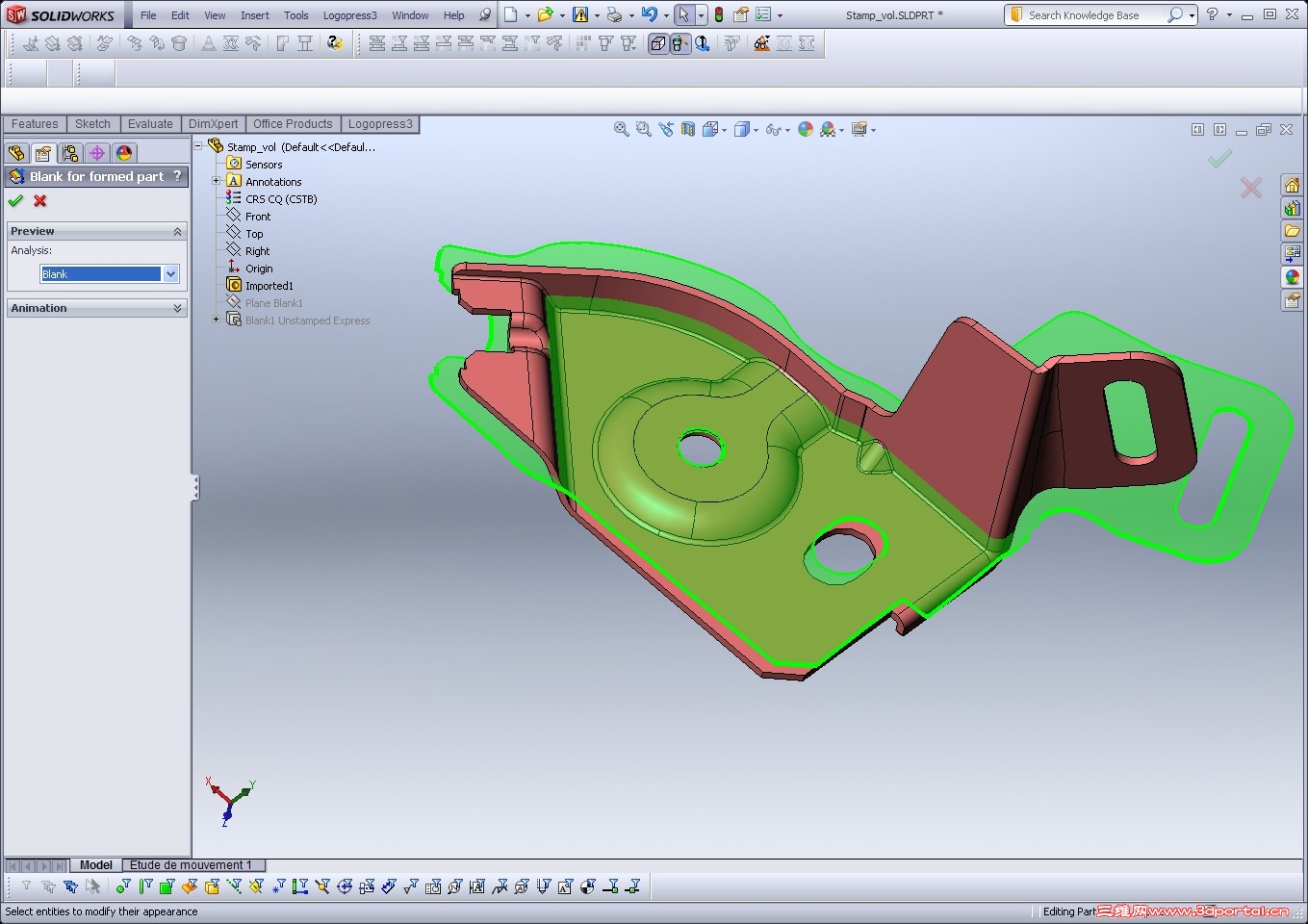The image size is (1308, 924).
Task: Toggle the Filter Edges selection filter
Action: click(145, 886)
